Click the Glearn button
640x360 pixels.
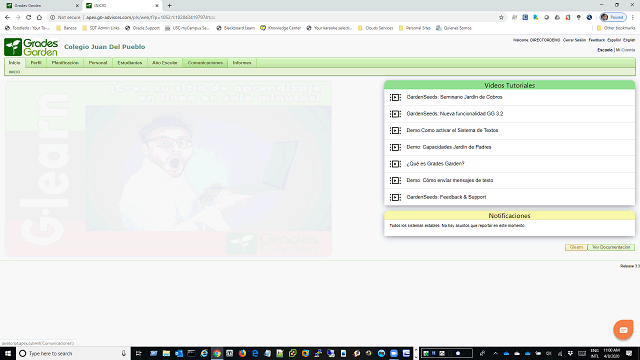576,247
